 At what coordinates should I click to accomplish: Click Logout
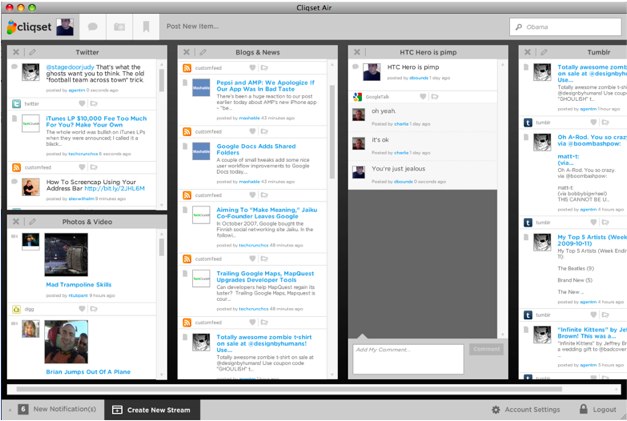coord(598,409)
